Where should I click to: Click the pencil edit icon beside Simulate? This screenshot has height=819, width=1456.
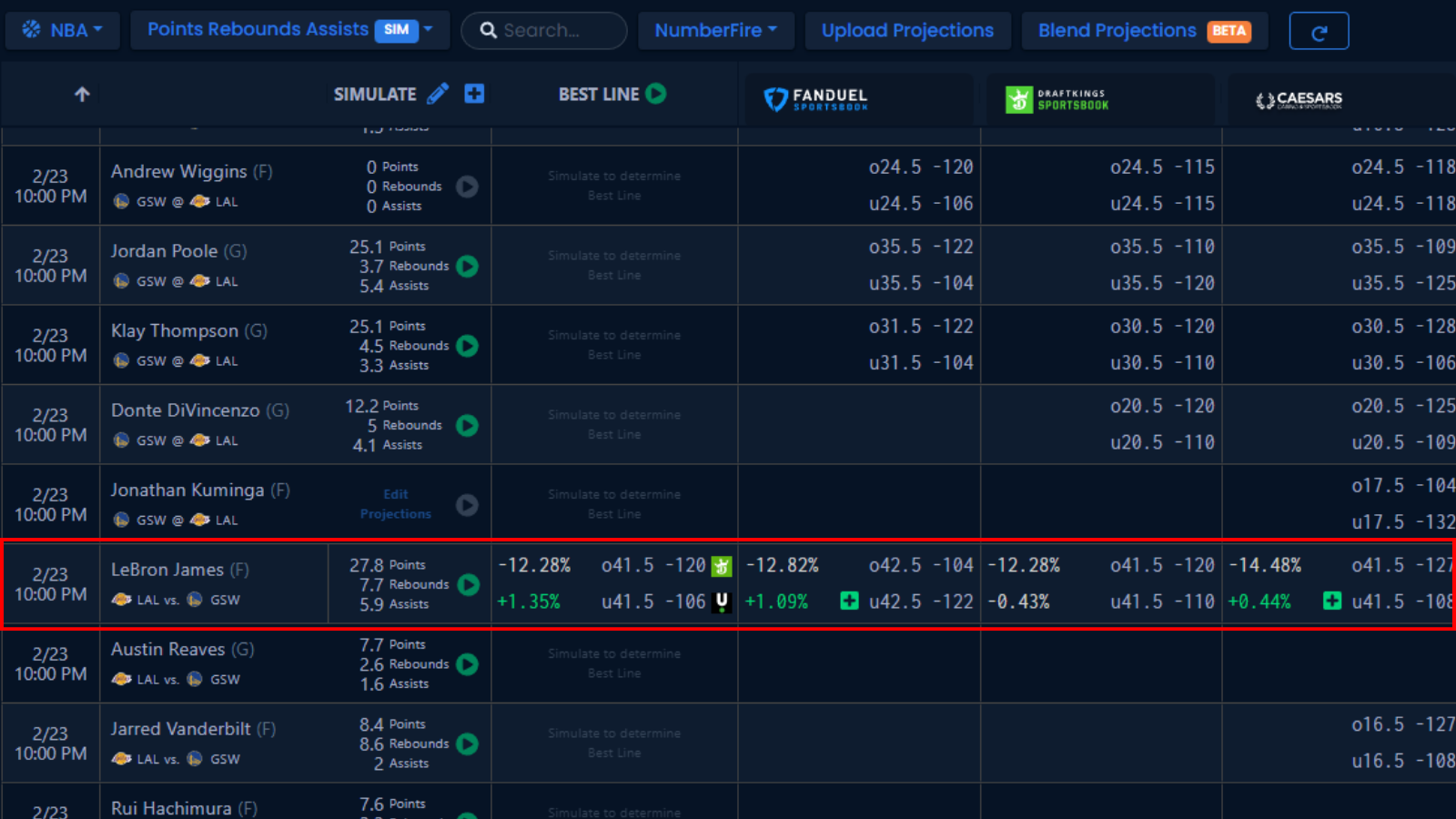tap(438, 94)
